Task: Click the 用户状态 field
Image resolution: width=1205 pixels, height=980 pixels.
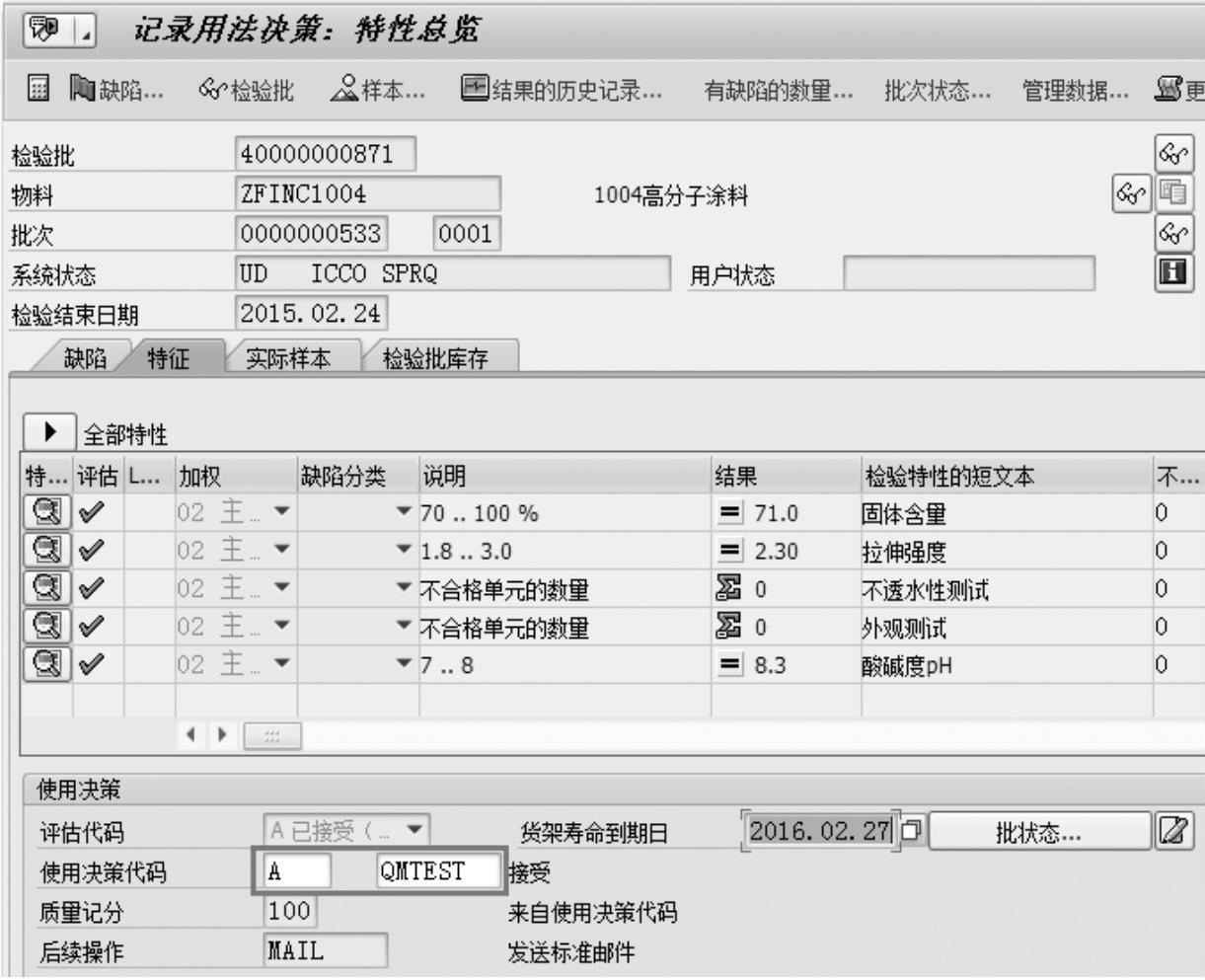Action: tap(969, 273)
